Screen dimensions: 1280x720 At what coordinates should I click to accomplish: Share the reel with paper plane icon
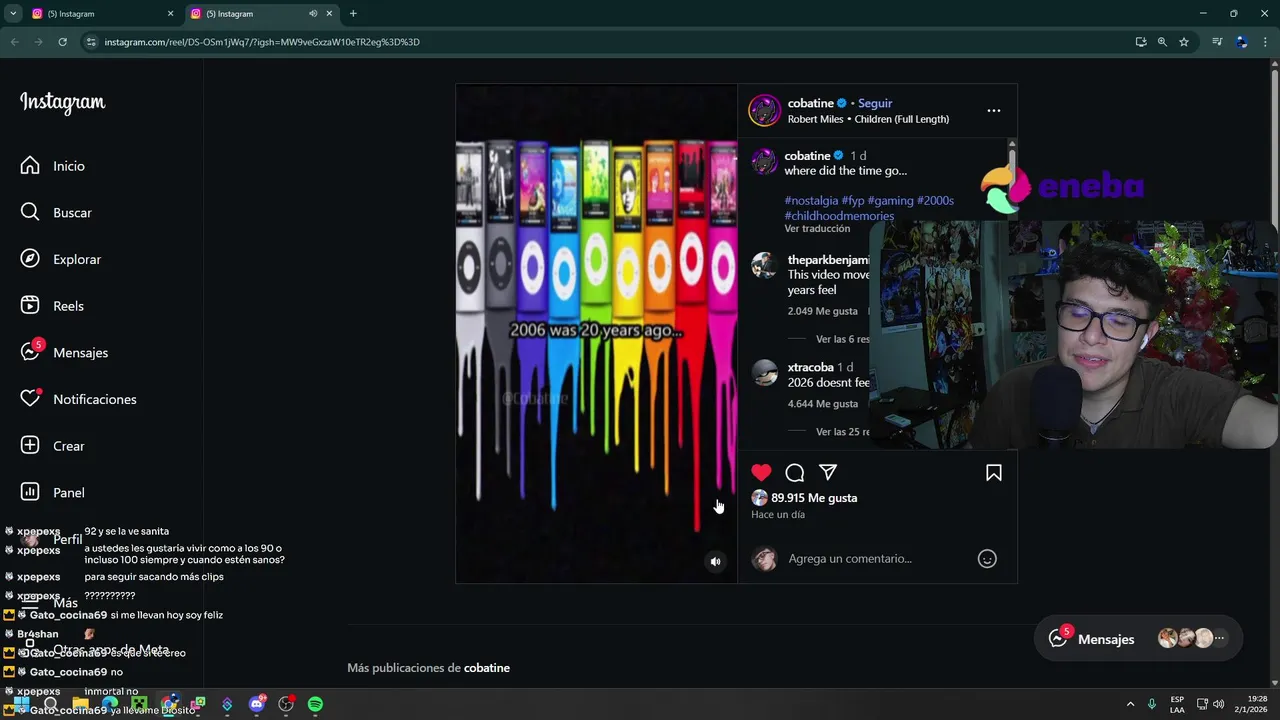click(x=828, y=473)
